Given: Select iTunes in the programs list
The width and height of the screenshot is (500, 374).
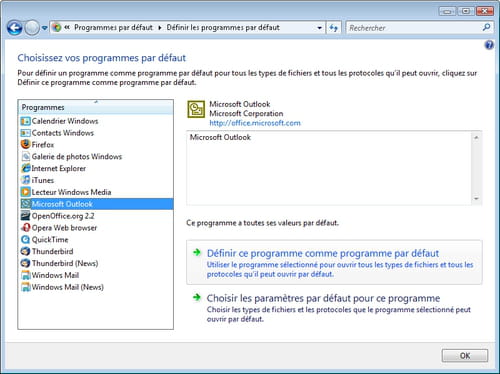Looking at the screenshot, I should (96, 180).
